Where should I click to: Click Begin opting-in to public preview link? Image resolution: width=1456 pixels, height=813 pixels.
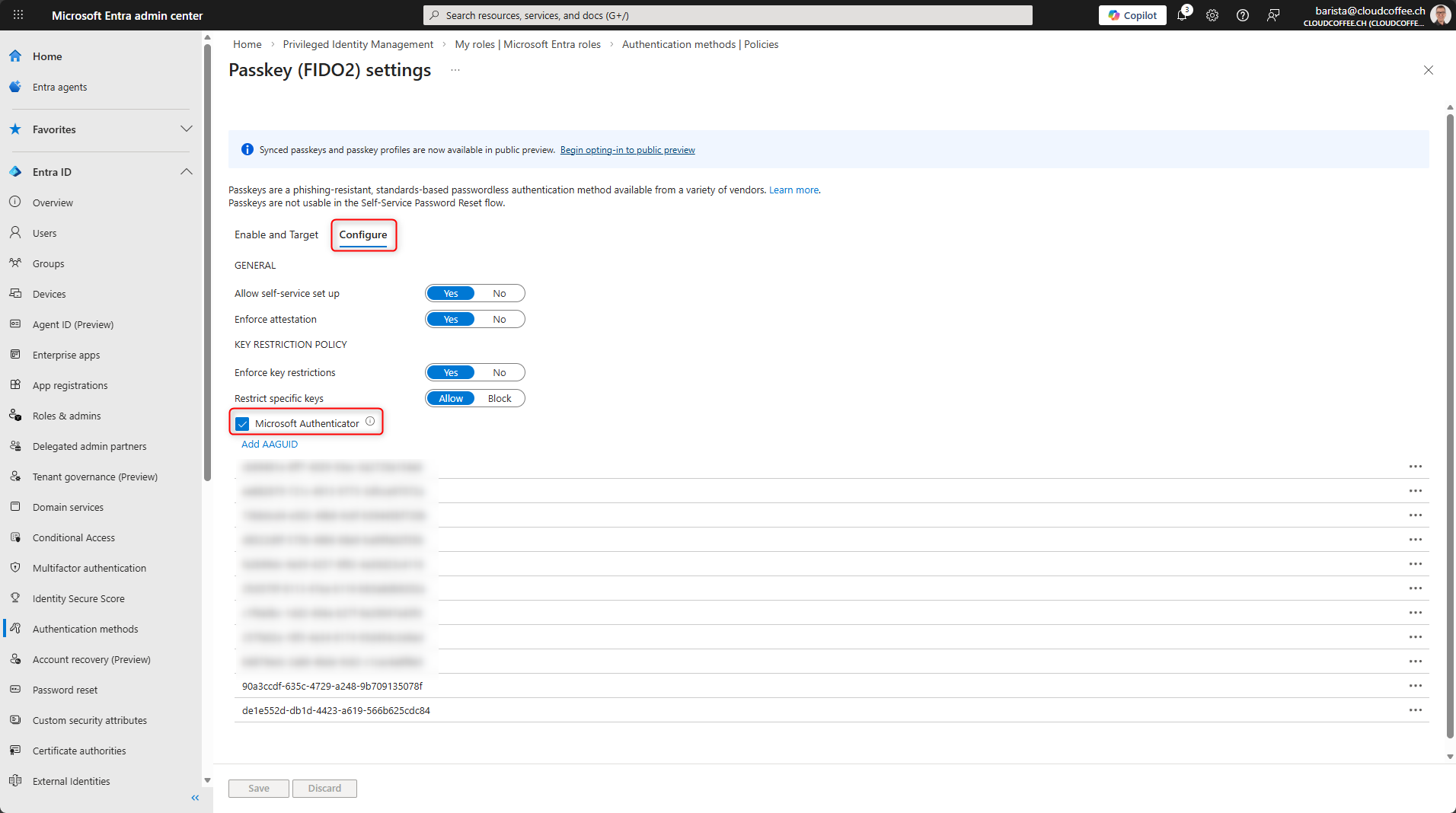[627, 150]
